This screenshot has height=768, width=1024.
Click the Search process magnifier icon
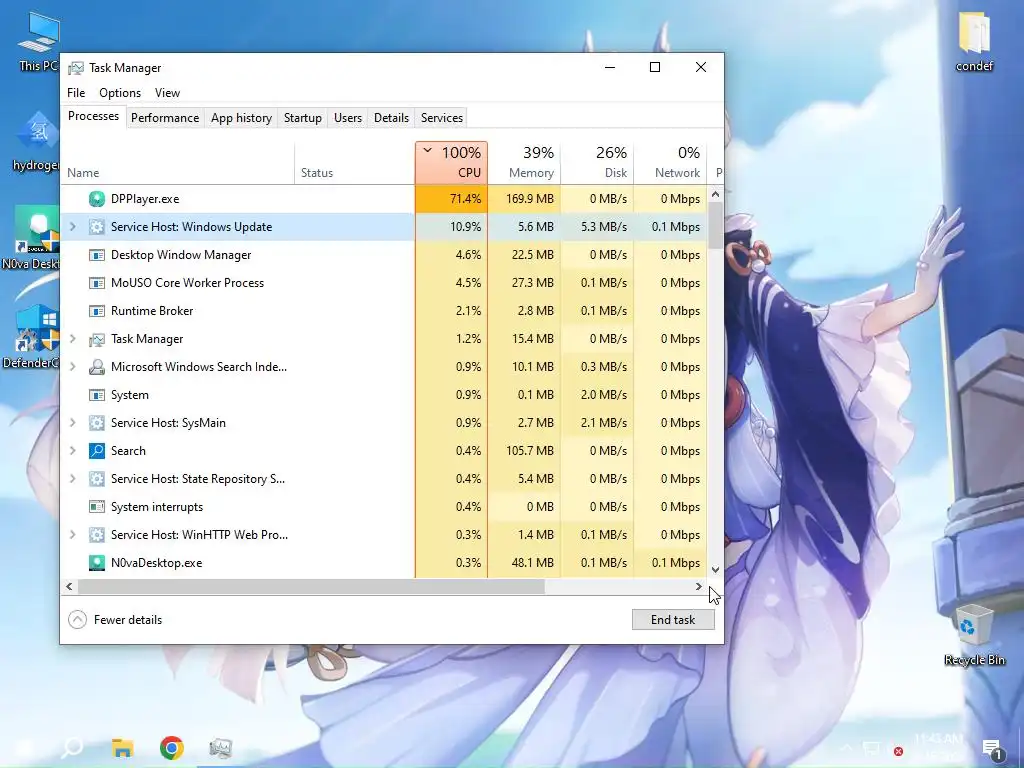tap(97, 451)
